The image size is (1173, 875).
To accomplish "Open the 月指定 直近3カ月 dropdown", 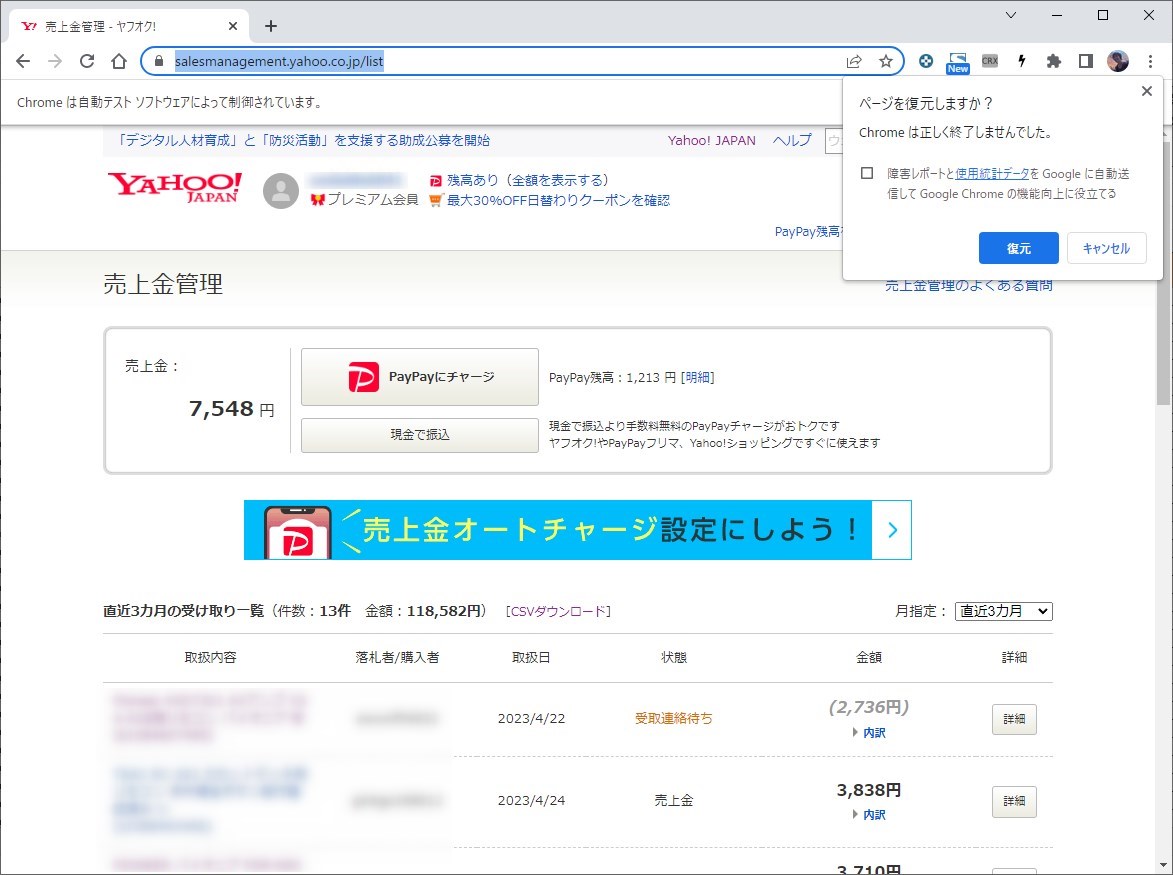I will click(x=1003, y=611).
